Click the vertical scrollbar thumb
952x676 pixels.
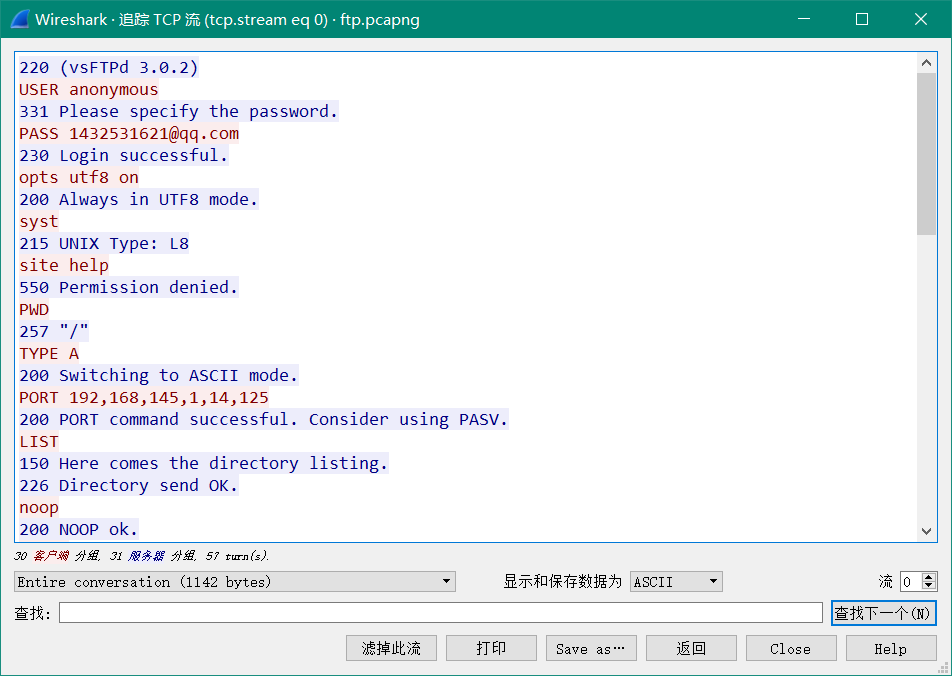926,154
